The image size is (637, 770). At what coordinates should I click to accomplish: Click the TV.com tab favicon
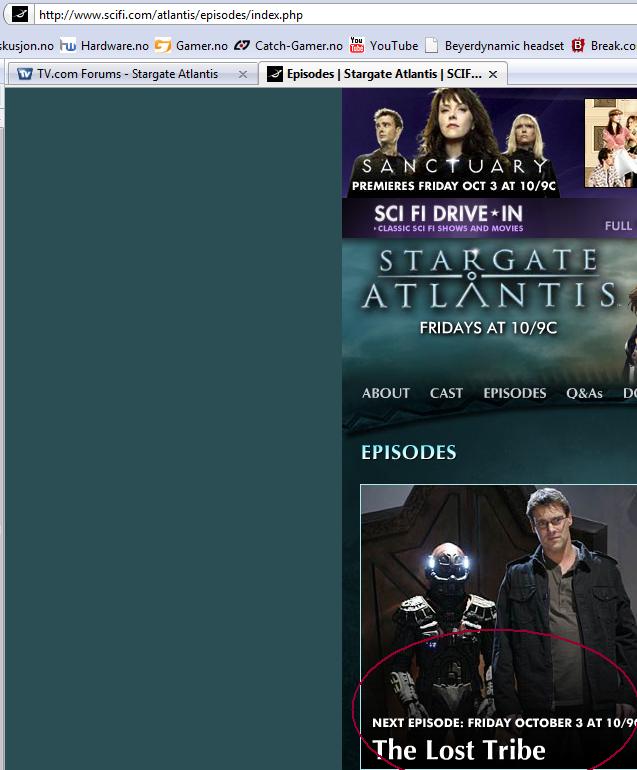click(25, 74)
